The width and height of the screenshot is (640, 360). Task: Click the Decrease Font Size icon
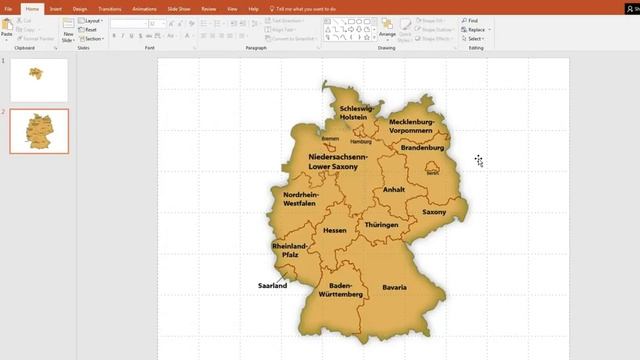(180, 24)
